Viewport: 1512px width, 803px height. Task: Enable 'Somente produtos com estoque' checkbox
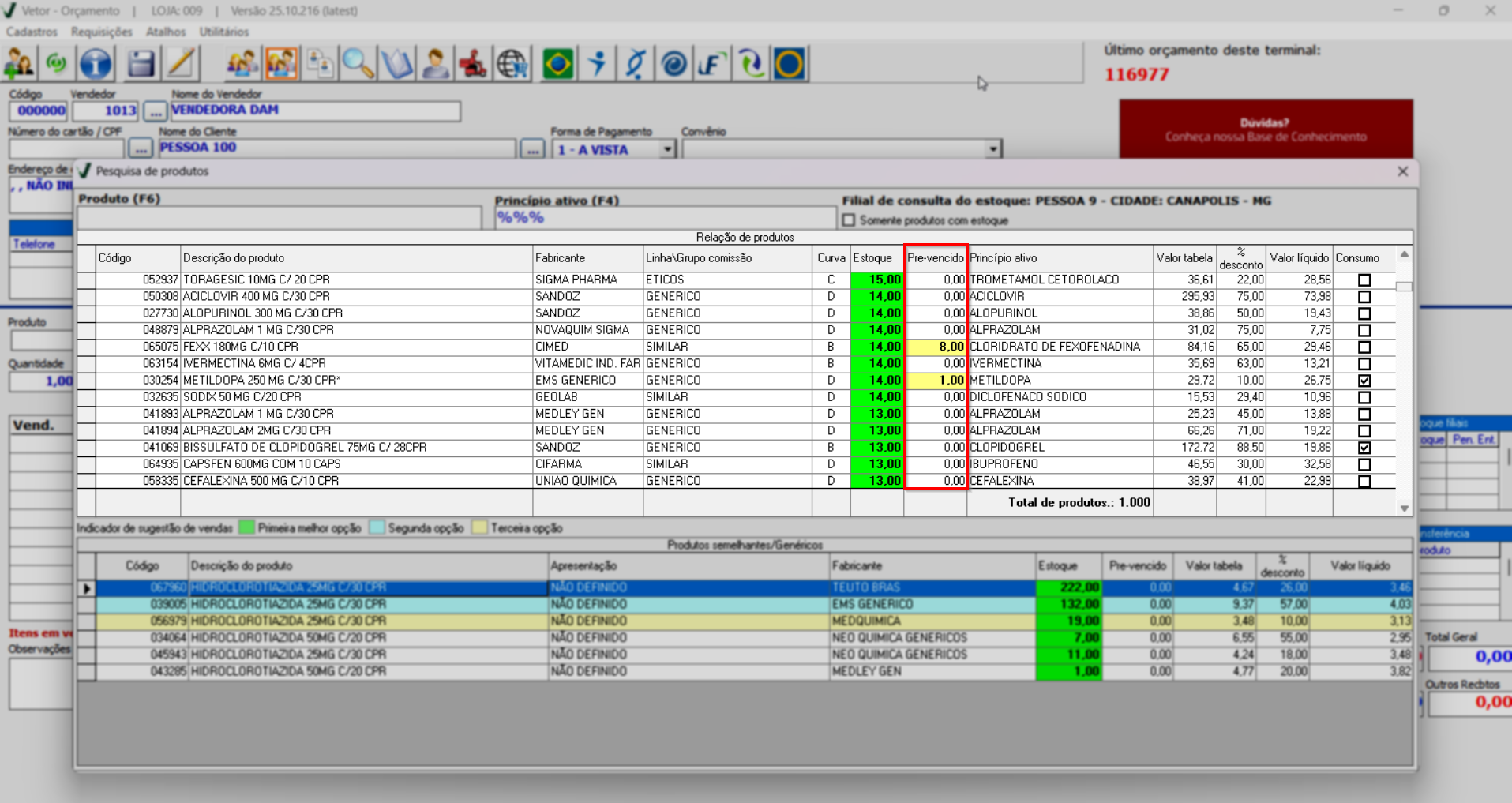849,220
